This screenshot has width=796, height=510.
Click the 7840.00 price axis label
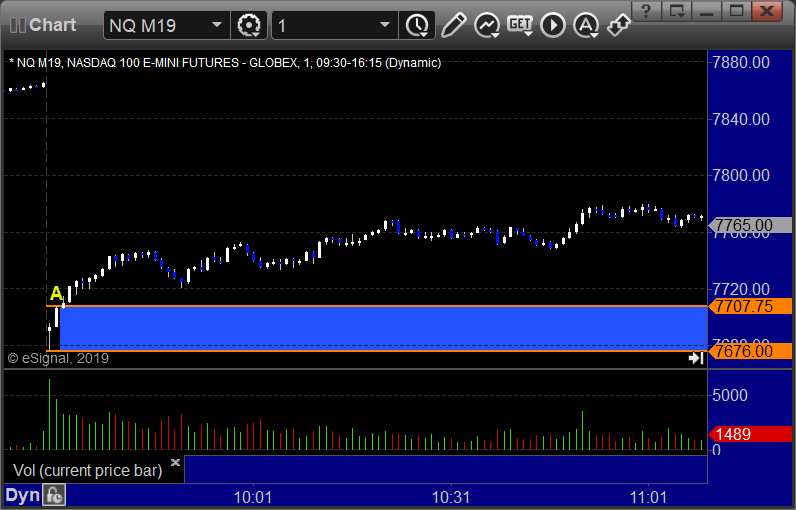(x=741, y=119)
